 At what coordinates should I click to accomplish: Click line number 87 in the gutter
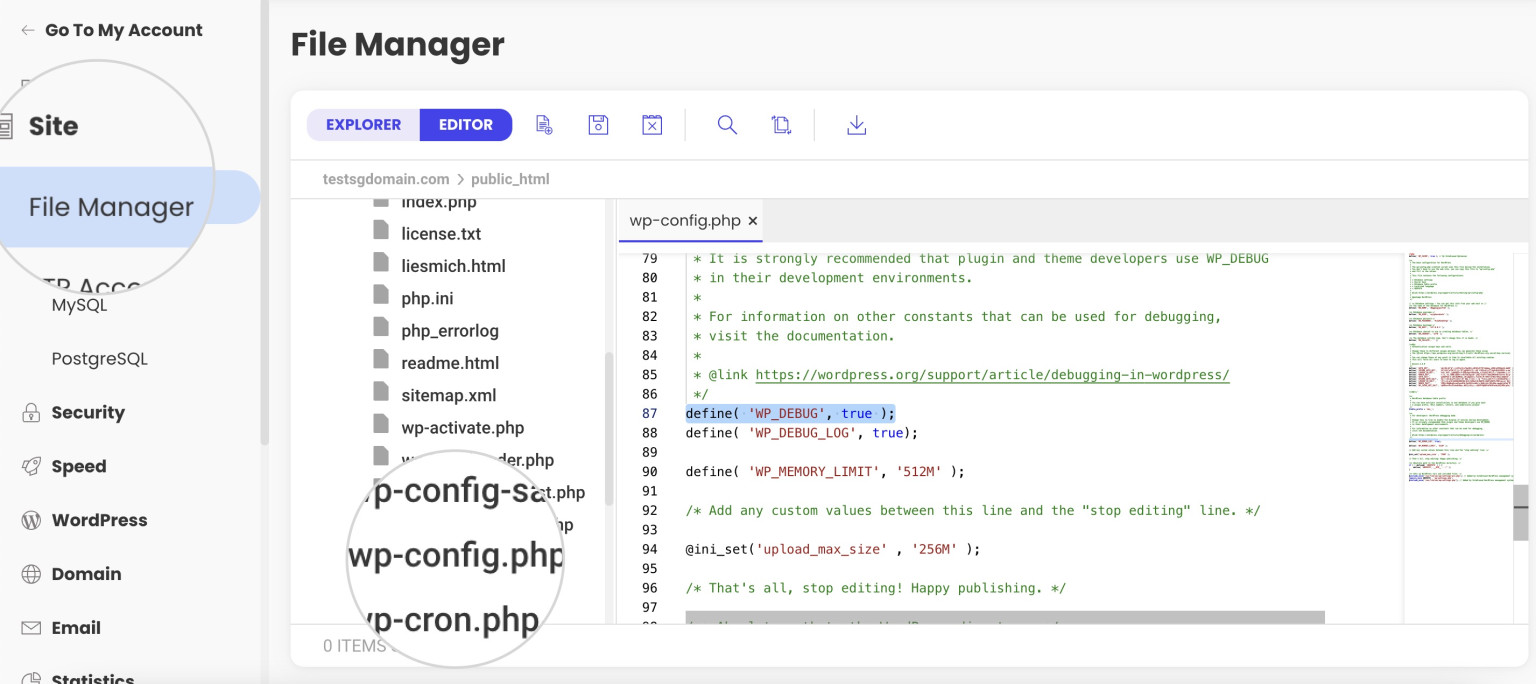point(649,413)
